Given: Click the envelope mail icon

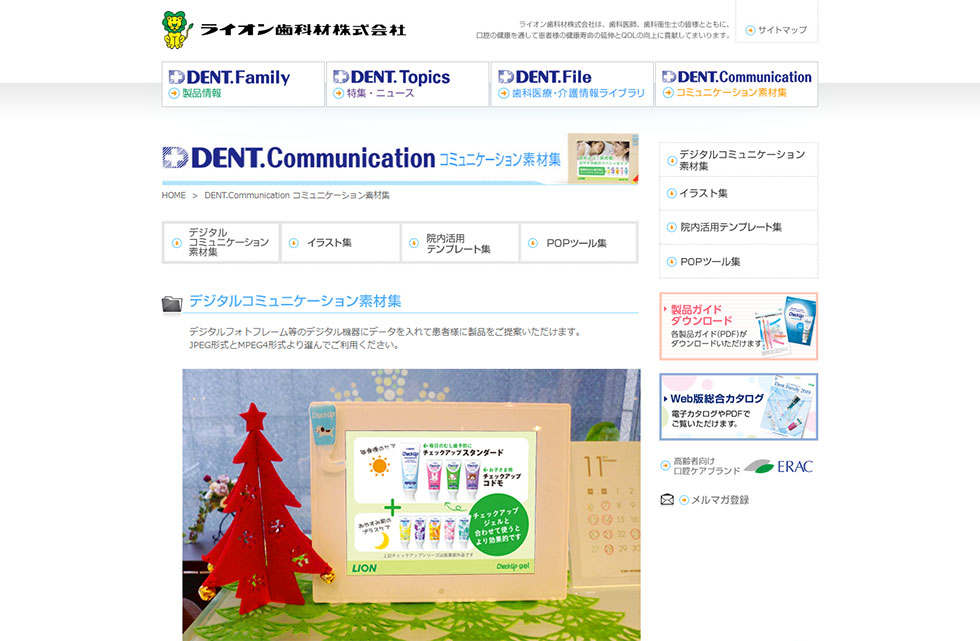Looking at the screenshot, I should coord(667,500).
